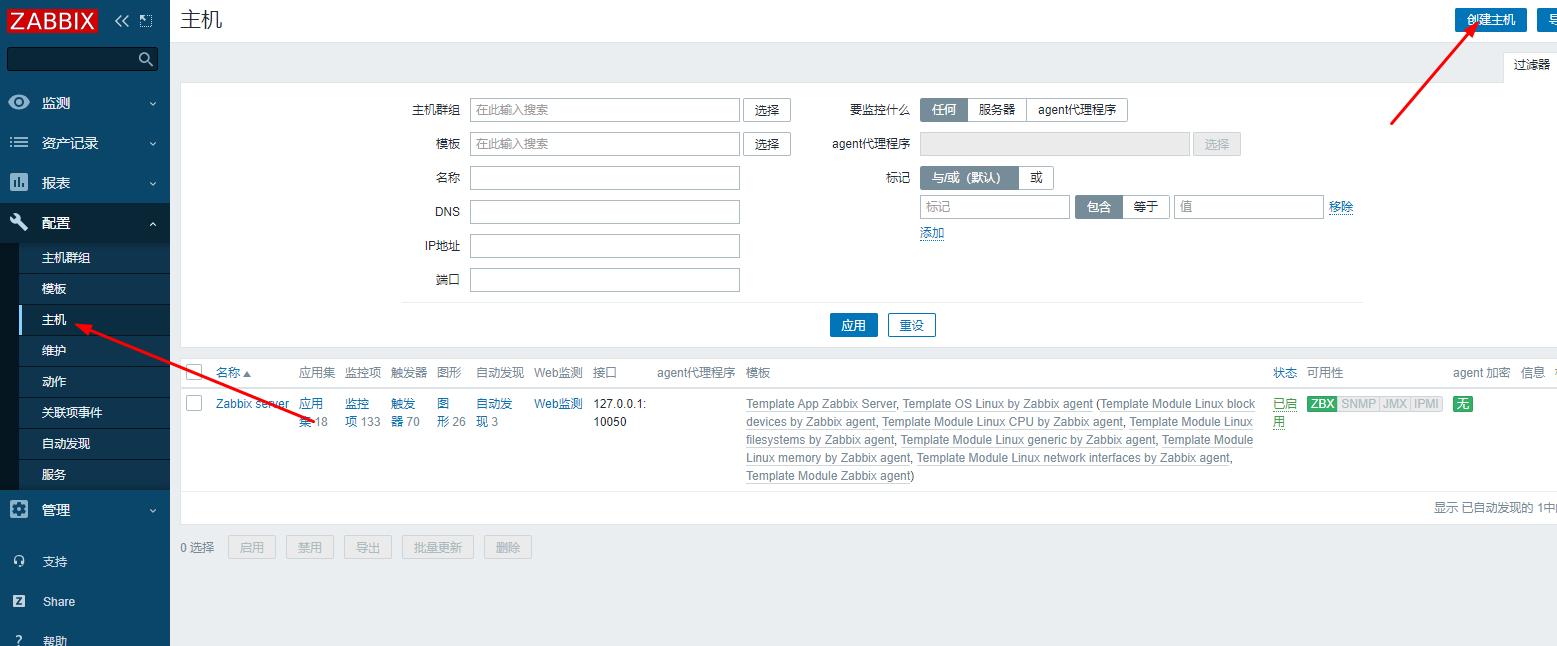Click the ZBX availability badge
Image resolution: width=1557 pixels, height=646 pixels.
(x=1322, y=404)
